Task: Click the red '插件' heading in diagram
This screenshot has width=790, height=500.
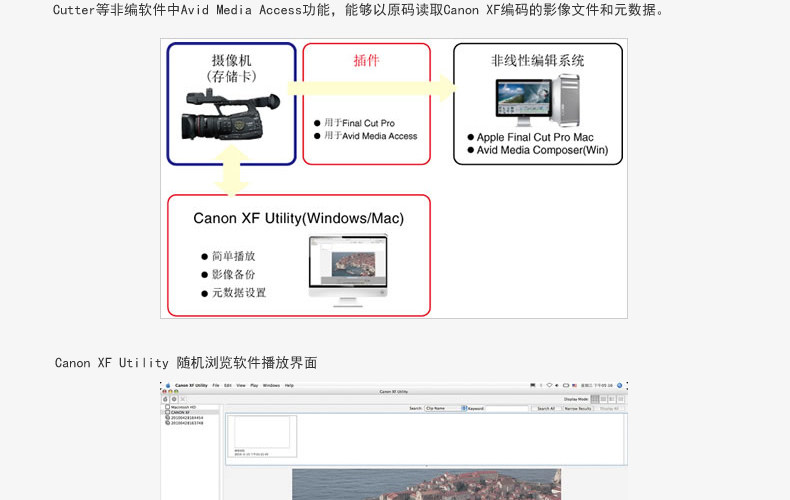Action: (x=366, y=60)
